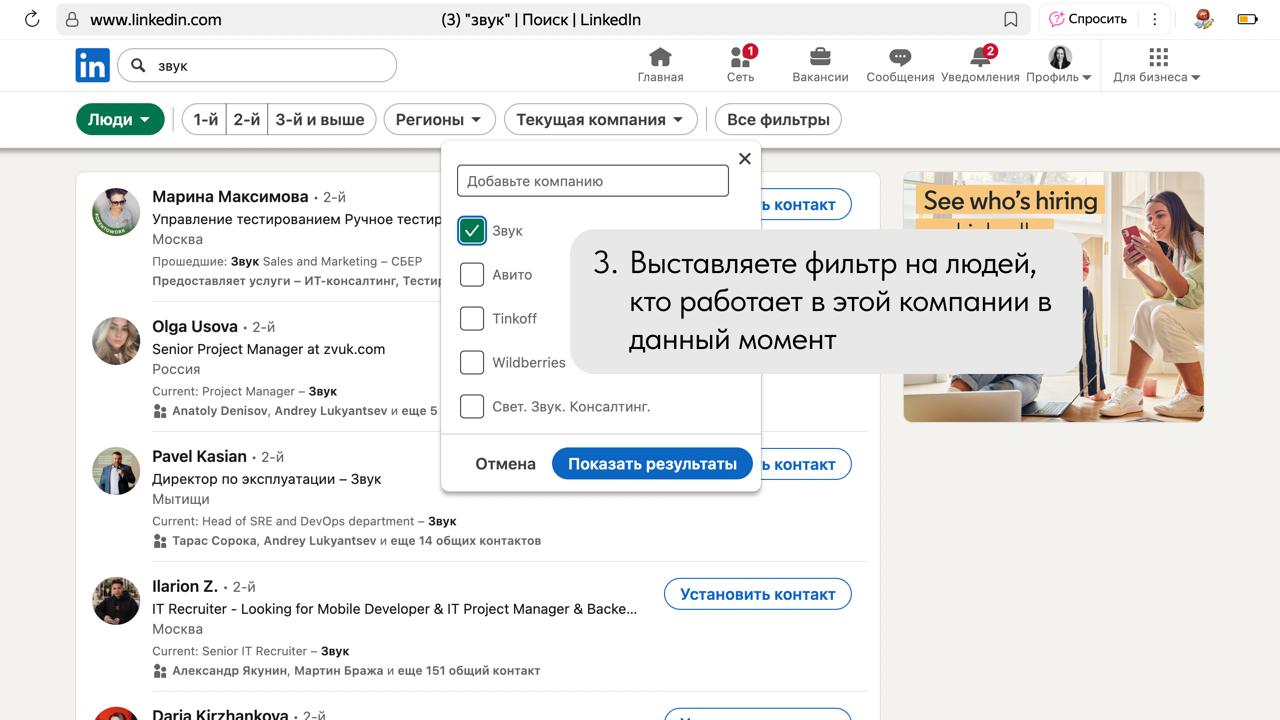Open Сеть network icon
Image resolution: width=1280 pixels, height=720 pixels.
[741, 57]
